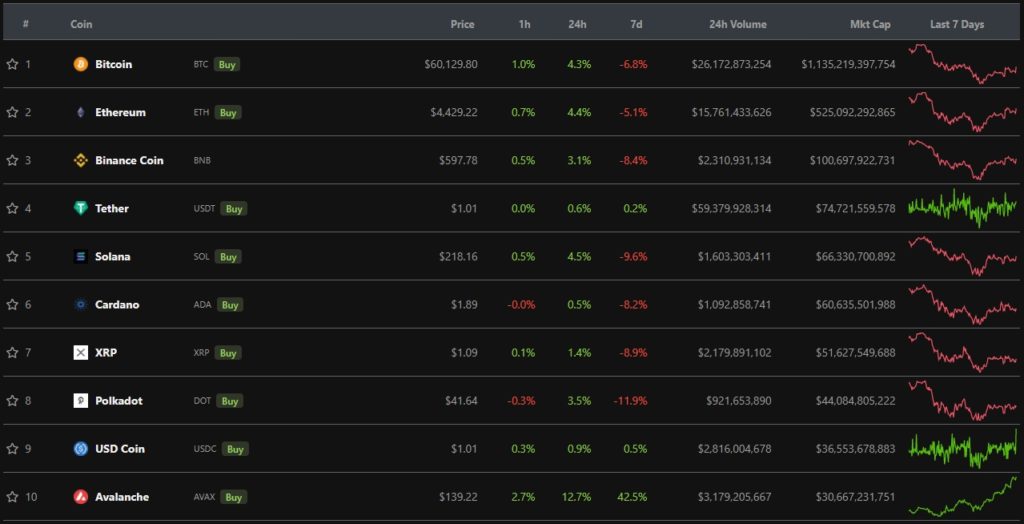1024x524 pixels.
Task: Click the Tether logo icon
Action: (81, 208)
